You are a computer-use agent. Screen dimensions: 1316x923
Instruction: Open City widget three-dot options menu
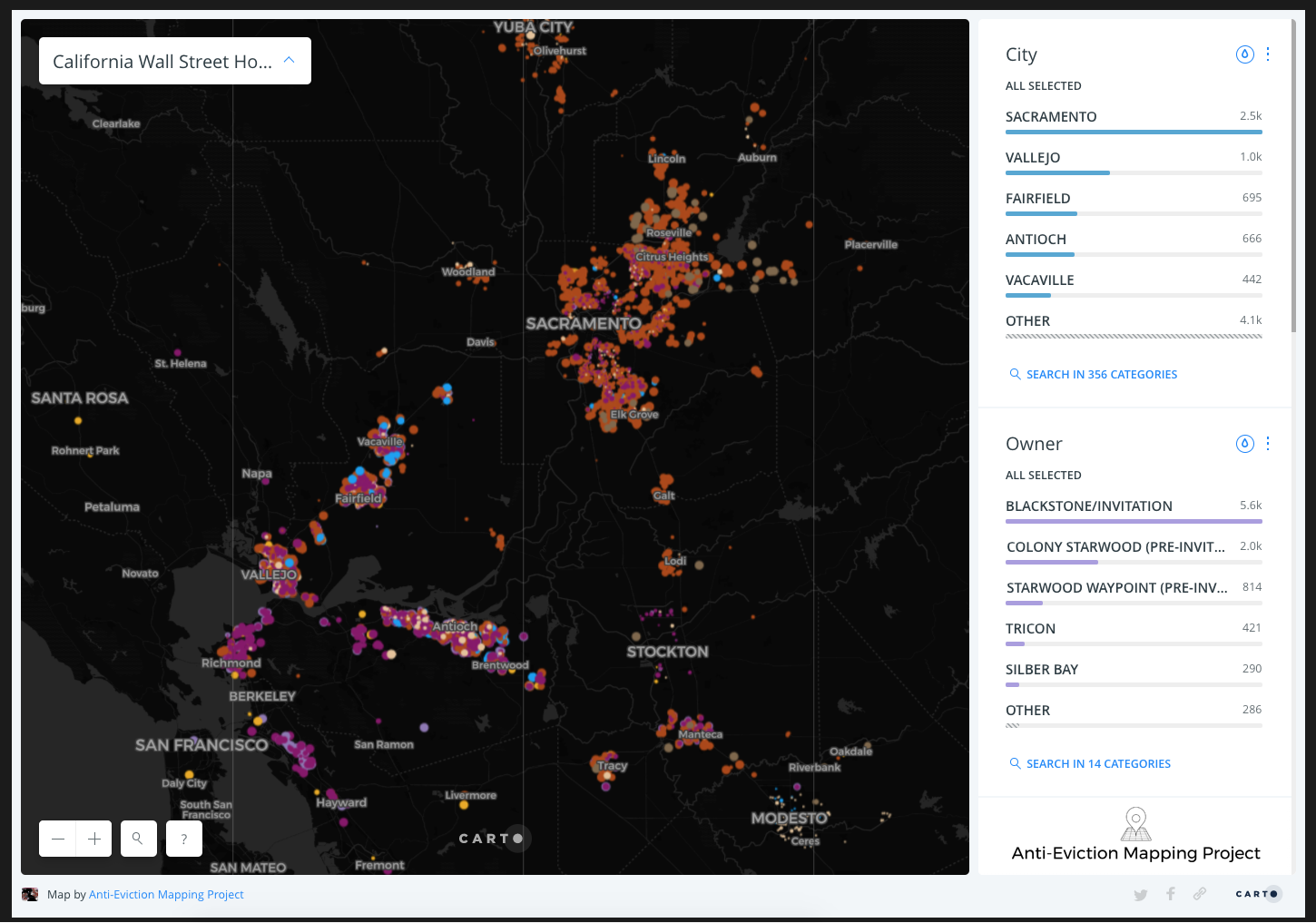point(1268,54)
